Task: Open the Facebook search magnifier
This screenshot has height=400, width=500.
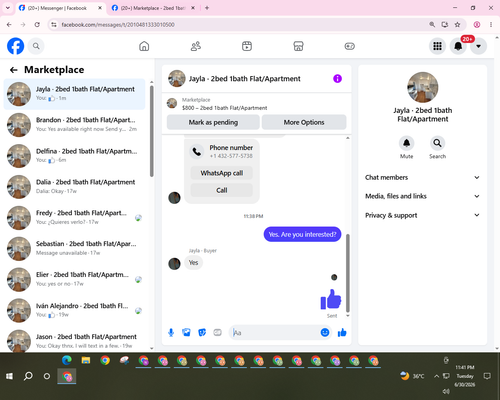Action: pyautogui.click(x=36, y=46)
